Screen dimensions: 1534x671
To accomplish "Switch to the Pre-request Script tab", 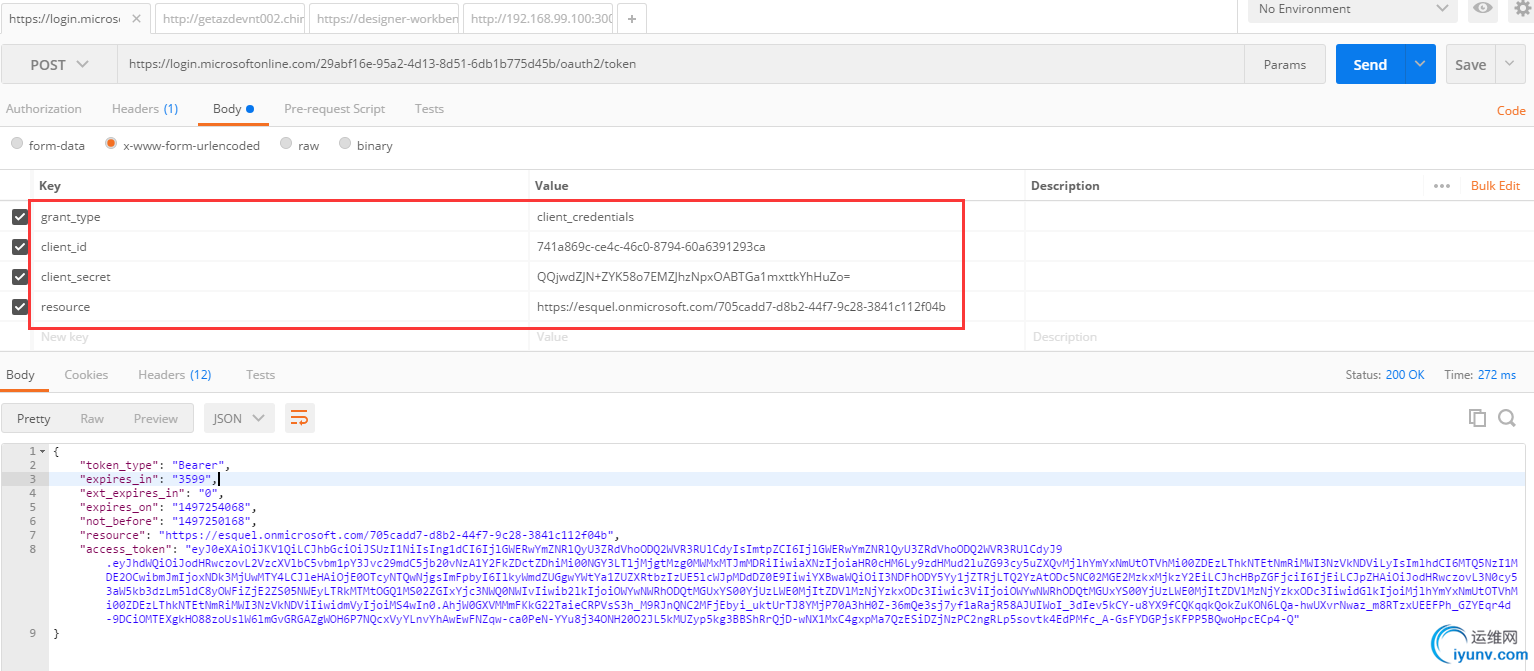I will pyautogui.click(x=334, y=109).
